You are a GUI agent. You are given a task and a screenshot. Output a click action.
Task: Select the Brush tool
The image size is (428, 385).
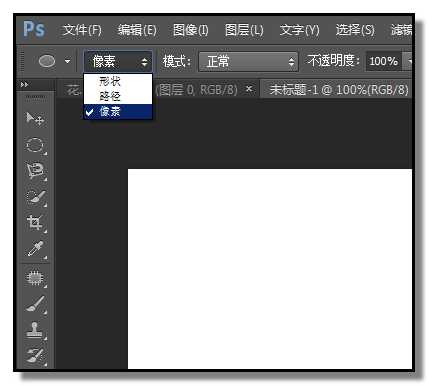(x=35, y=304)
